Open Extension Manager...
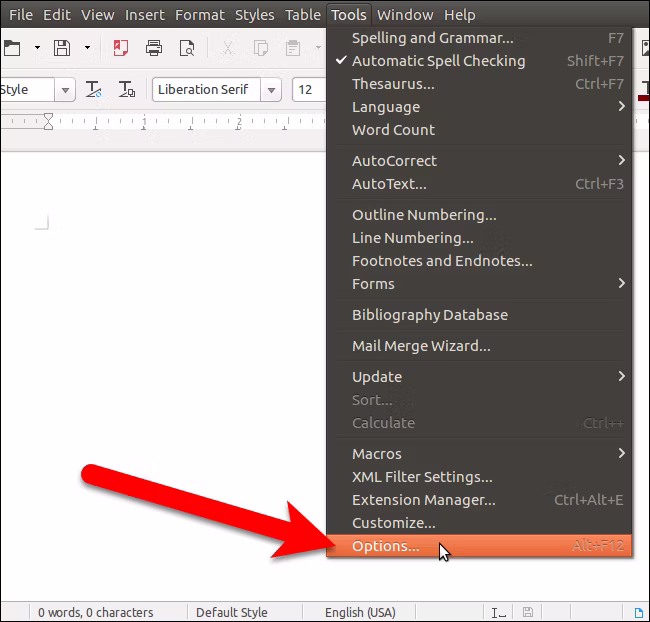Screen dimensions: 650x622 [x=479, y=500]
